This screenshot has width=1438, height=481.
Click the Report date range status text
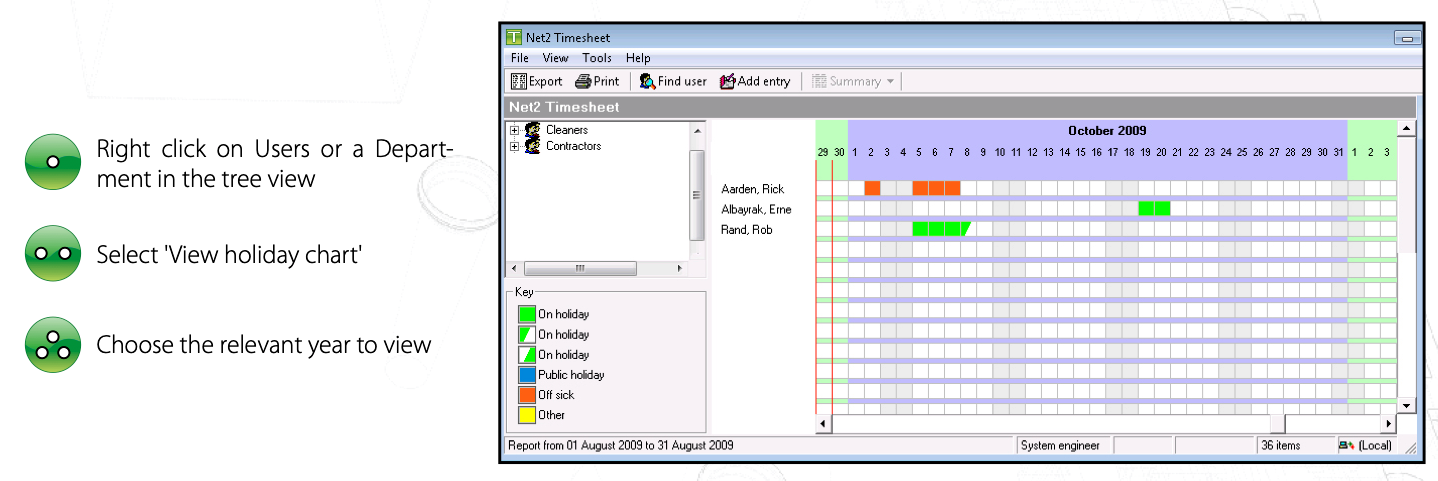[621, 445]
